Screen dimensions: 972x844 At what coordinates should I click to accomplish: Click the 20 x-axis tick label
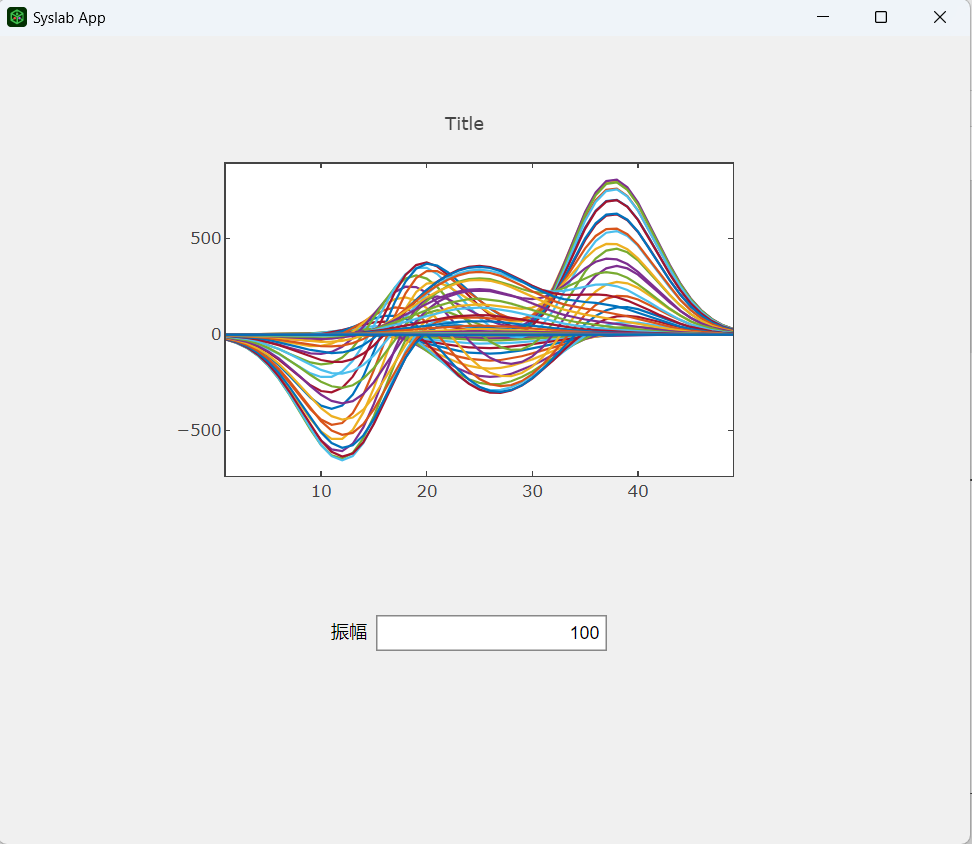tap(426, 491)
